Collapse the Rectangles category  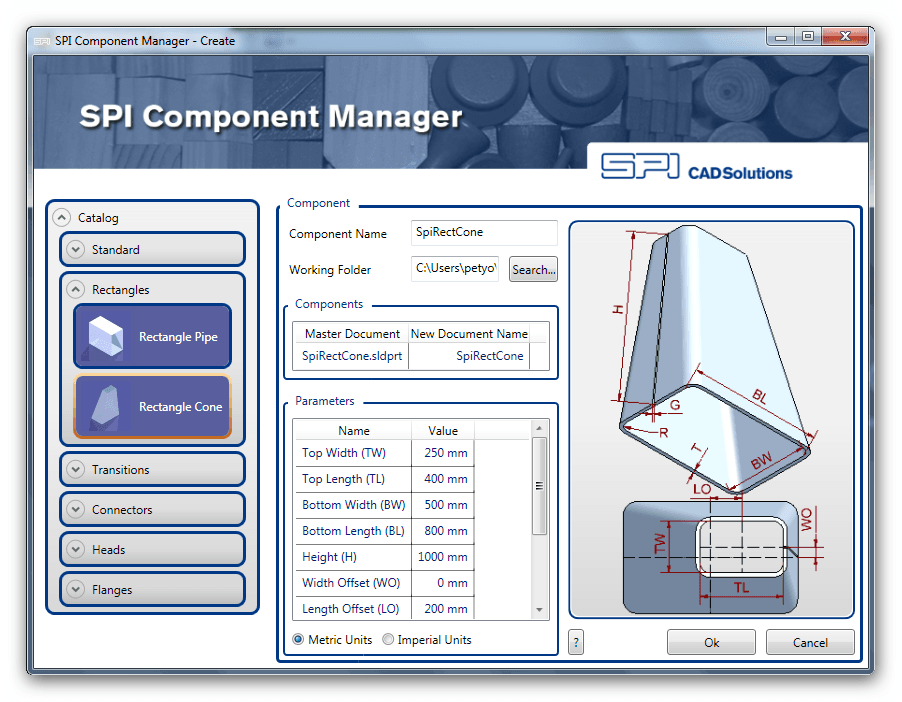[75, 289]
